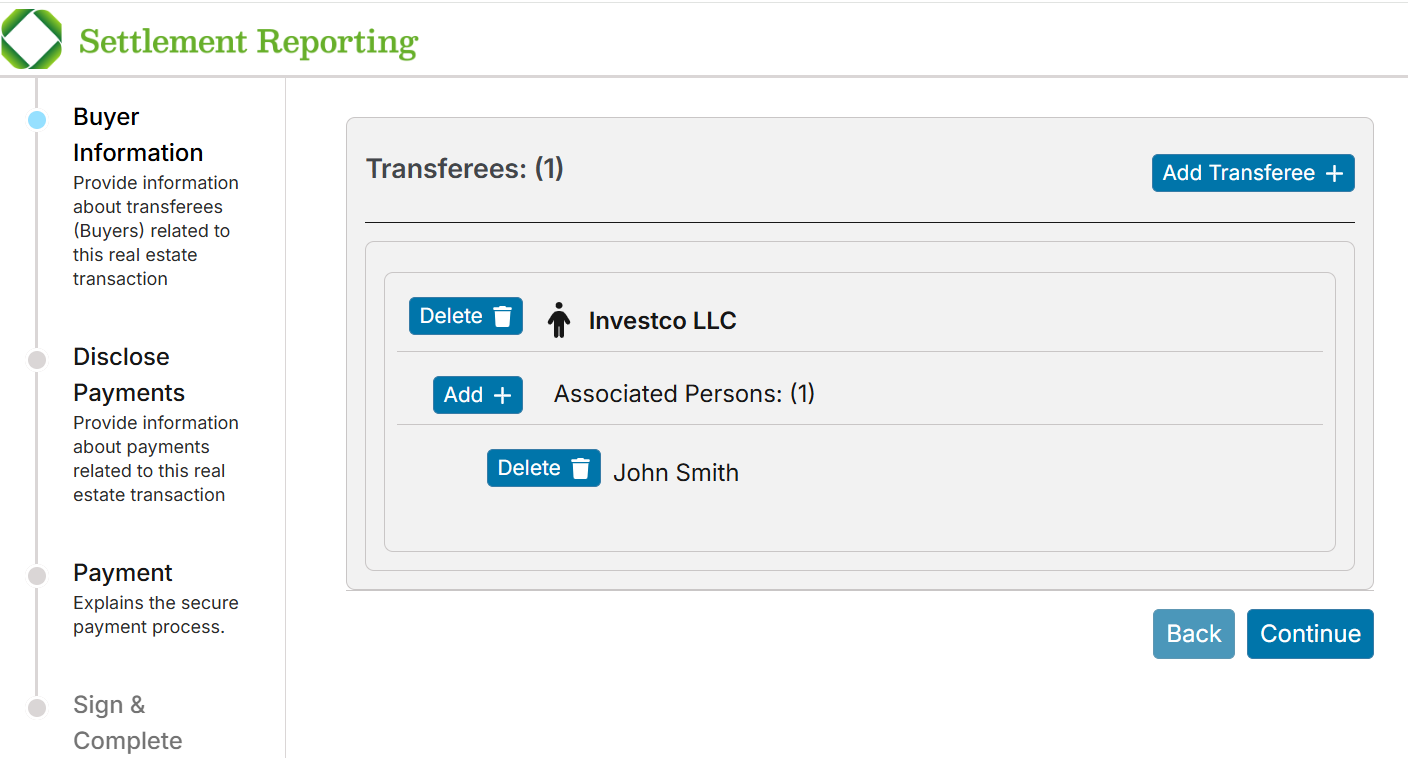Click the Payment step circle marker
1408x758 pixels.
coord(37,576)
